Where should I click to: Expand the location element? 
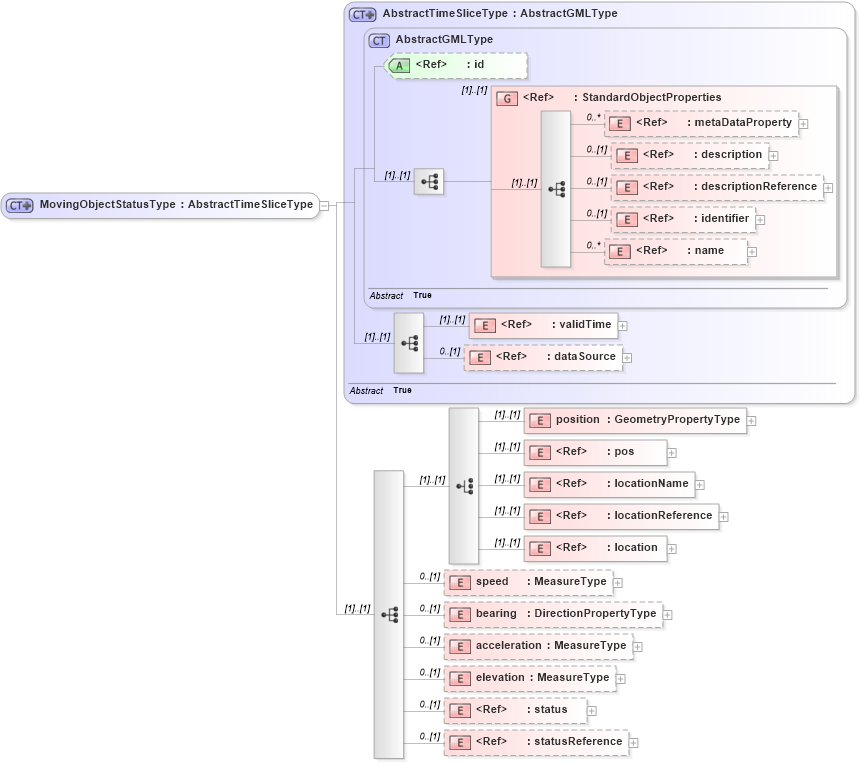[672, 549]
